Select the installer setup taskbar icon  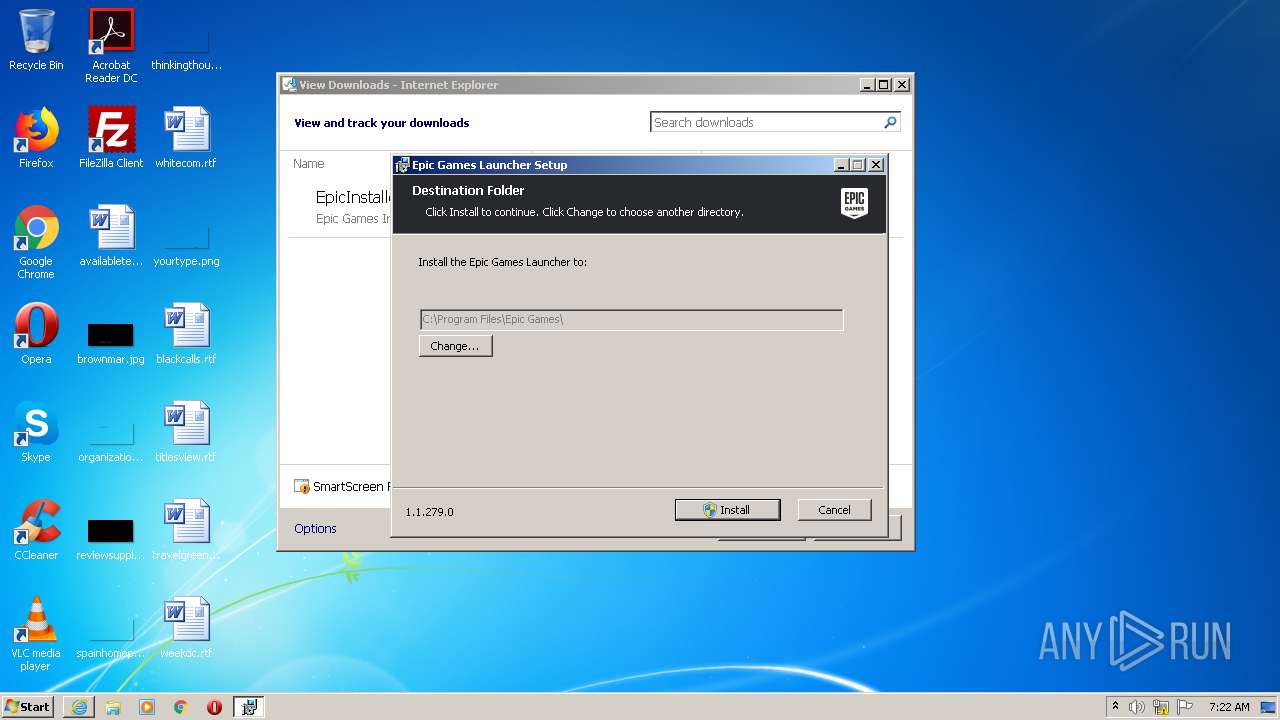click(x=249, y=706)
